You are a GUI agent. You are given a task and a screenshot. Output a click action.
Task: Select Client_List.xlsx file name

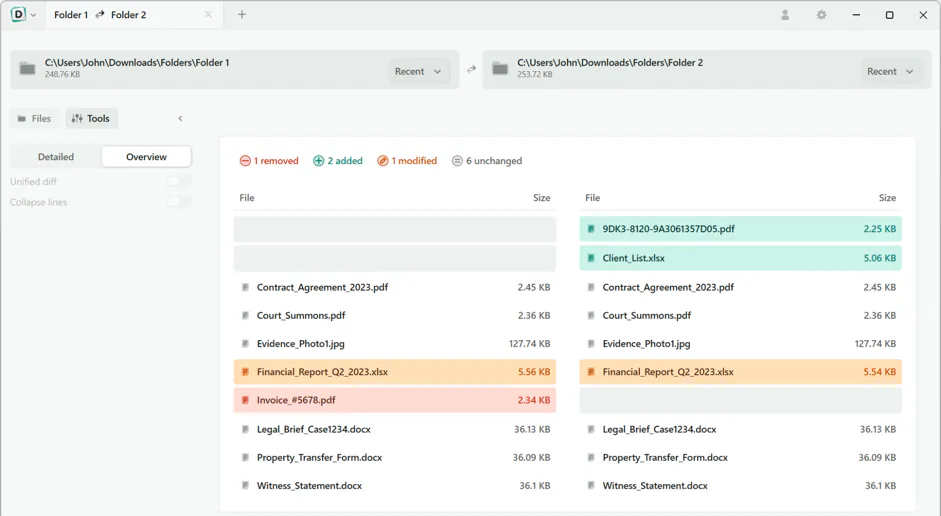tap(634, 258)
